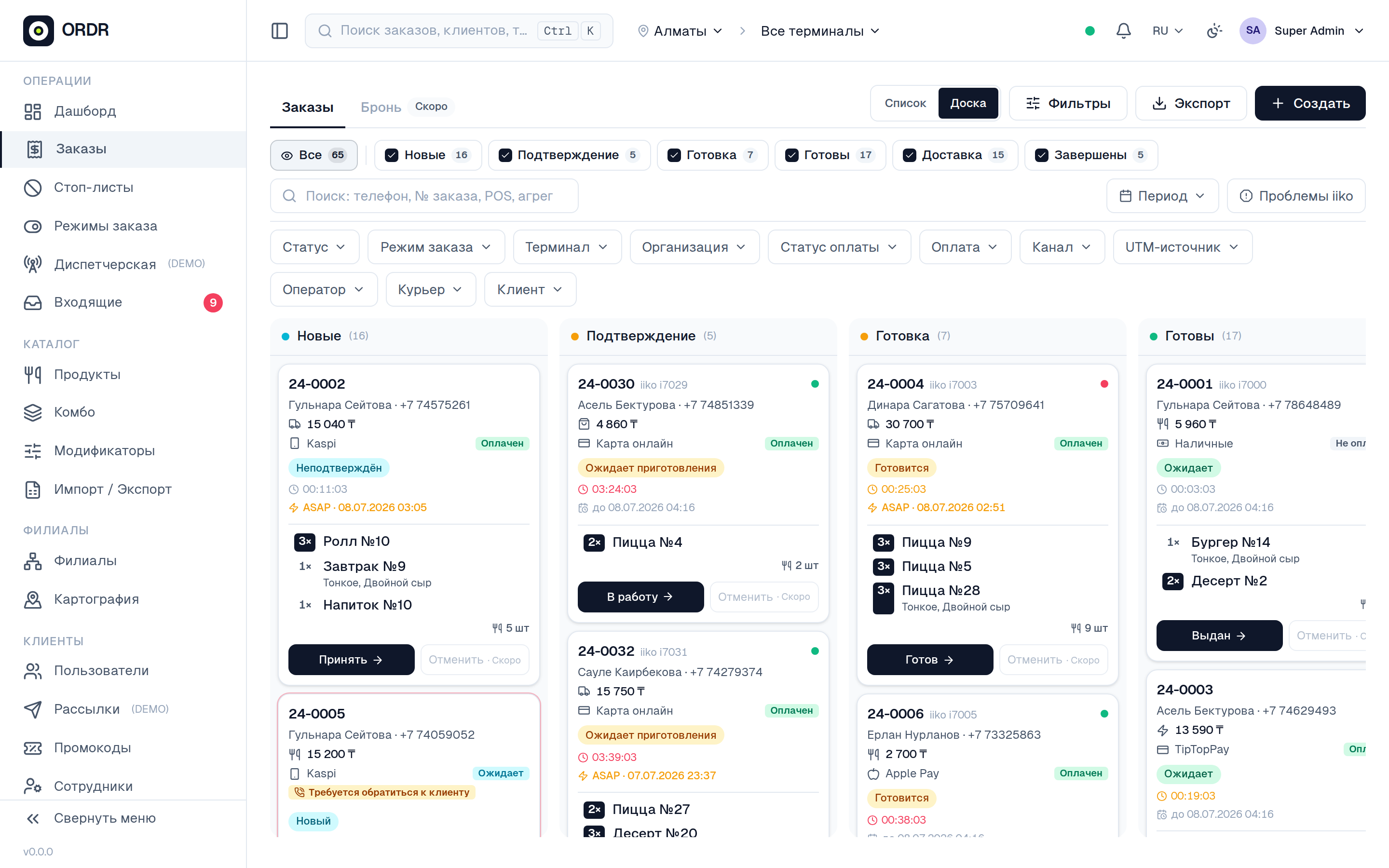Click the Создать button
Image resolution: width=1389 pixels, height=868 pixels.
[x=1310, y=103]
